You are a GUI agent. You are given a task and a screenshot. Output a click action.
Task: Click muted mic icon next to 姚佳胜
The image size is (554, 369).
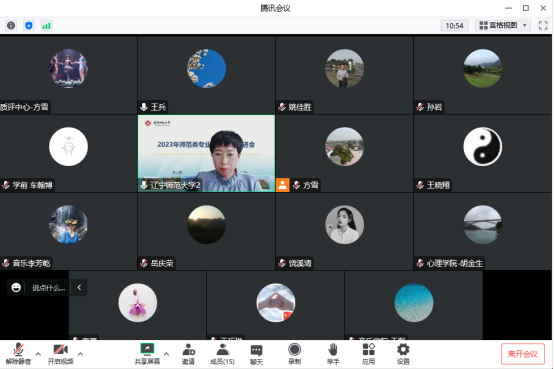282,107
